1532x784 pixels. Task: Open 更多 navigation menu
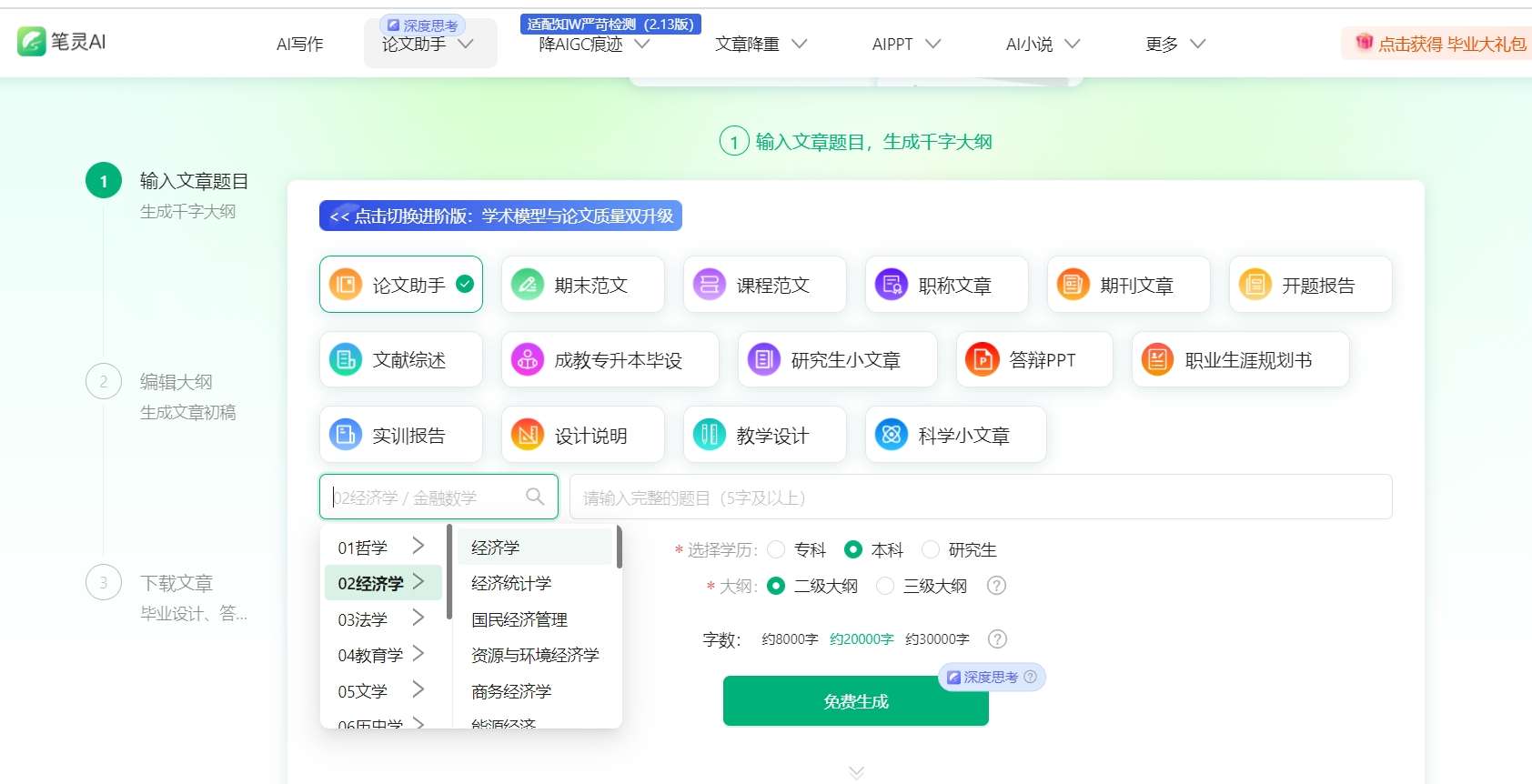click(x=1175, y=44)
